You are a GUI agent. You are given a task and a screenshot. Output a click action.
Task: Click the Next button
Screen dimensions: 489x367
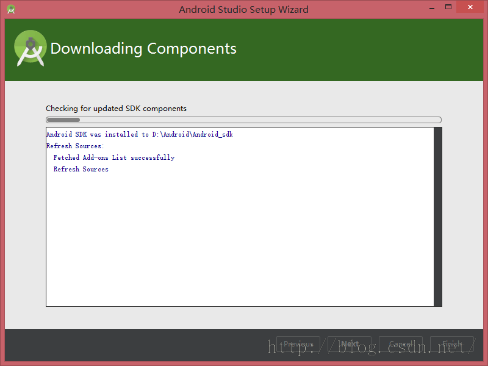point(349,345)
